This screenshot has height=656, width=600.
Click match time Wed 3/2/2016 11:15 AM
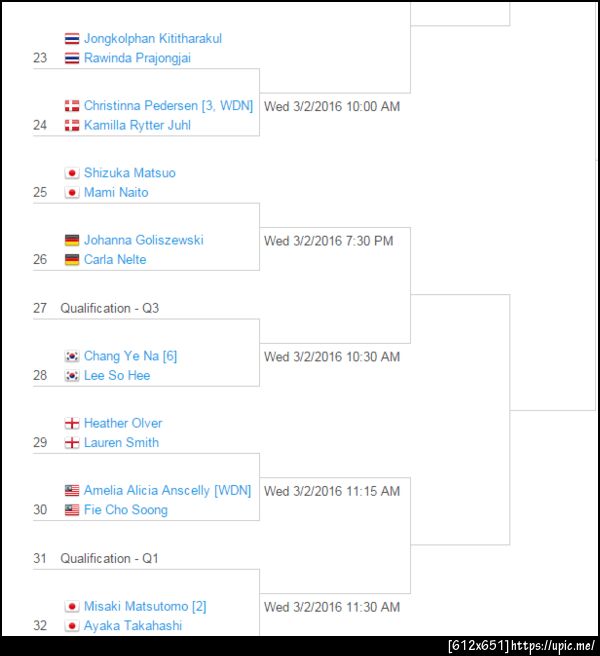coord(331,491)
